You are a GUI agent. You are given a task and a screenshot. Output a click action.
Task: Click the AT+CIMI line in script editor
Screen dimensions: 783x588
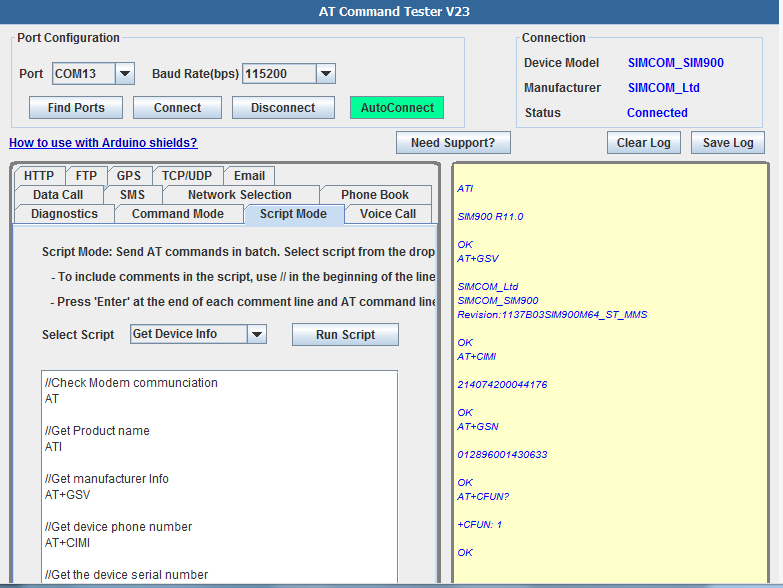pos(67,543)
